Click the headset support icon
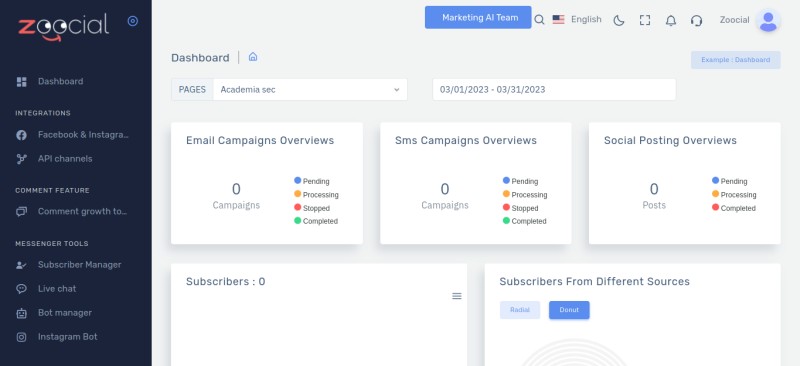 tap(696, 20)
